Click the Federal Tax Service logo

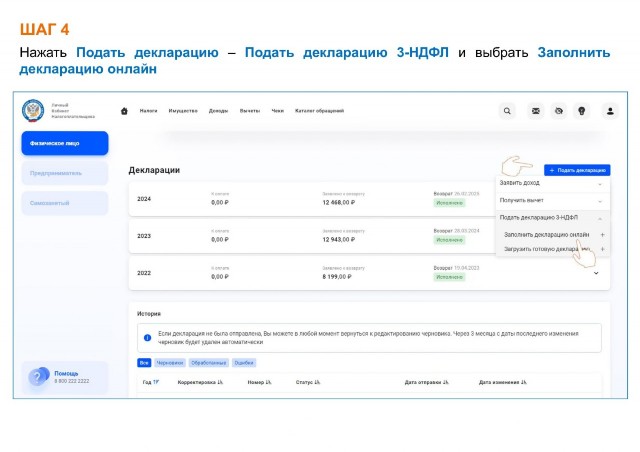pos(34,111)
